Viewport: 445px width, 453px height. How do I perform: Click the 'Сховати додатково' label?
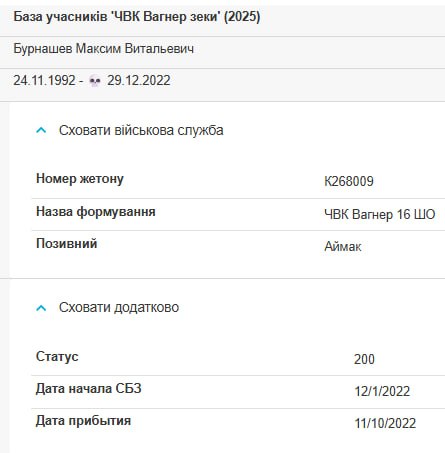tap(119, 307)
